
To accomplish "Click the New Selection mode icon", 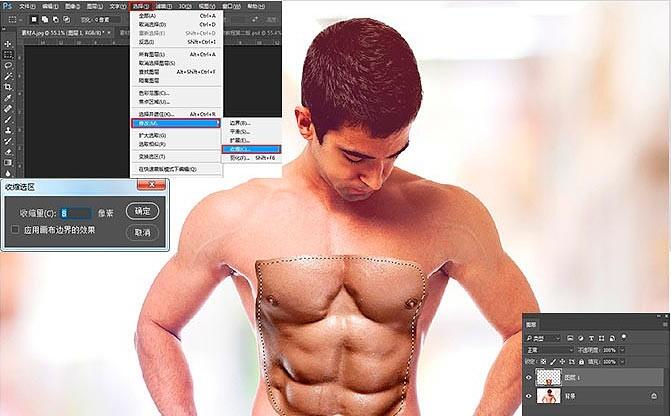I will point(34,19).
